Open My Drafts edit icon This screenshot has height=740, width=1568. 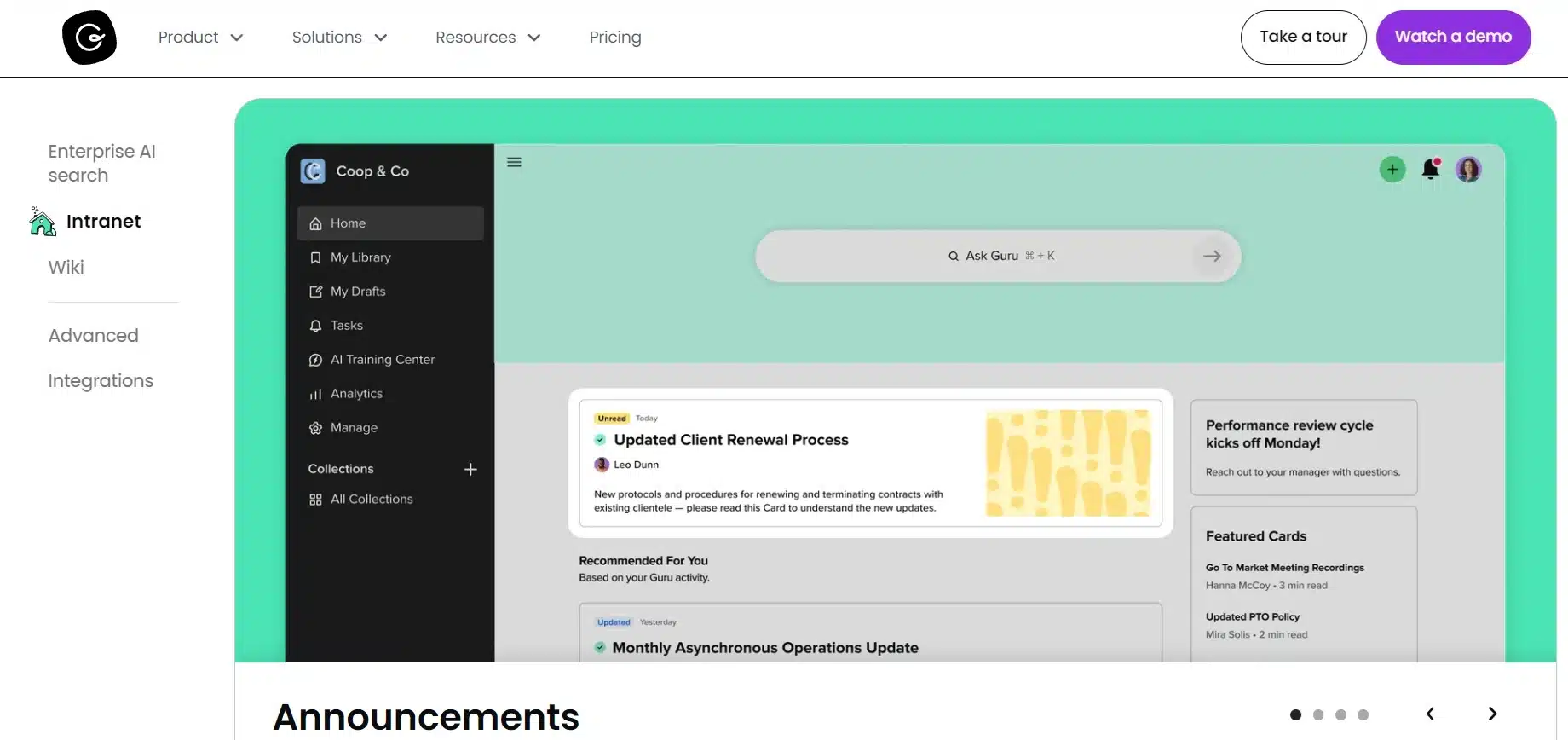[315, 292]
